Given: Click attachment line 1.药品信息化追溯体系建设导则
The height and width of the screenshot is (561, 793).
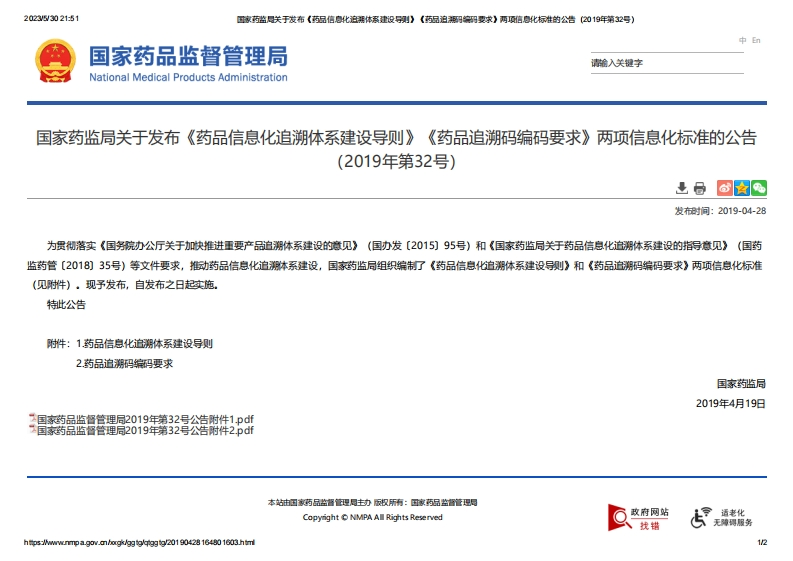Looking at the screenshot, I should pos(144,344).
